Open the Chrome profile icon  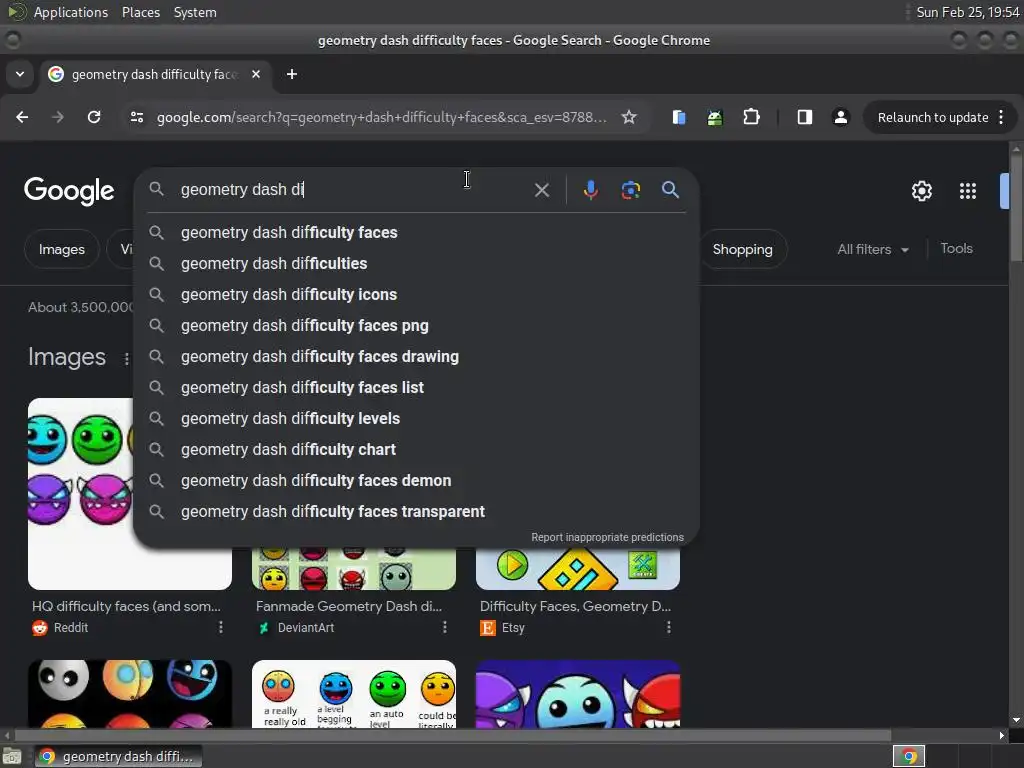[840, 117]
